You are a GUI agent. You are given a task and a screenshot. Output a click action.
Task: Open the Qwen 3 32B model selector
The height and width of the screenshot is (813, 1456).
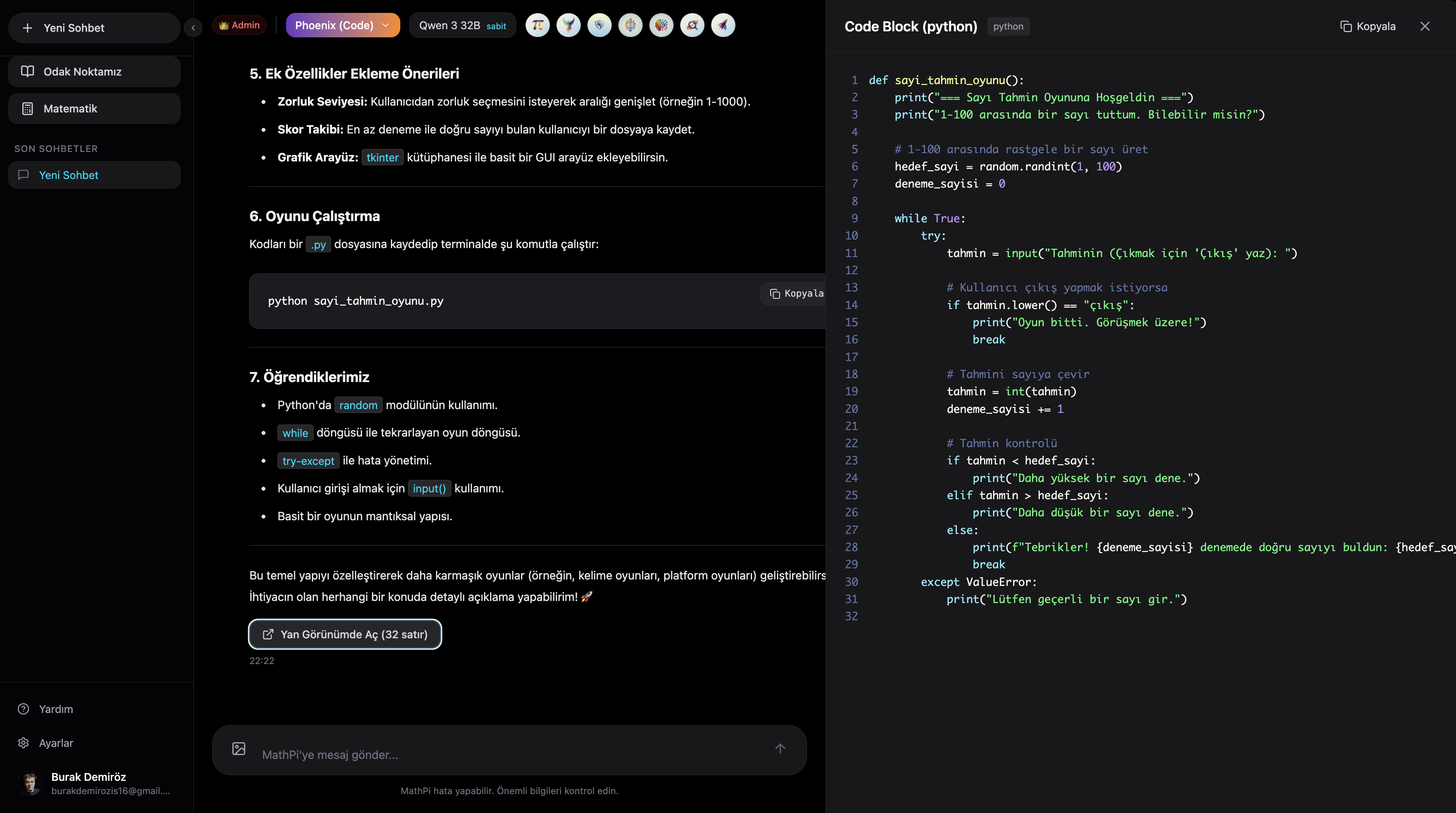tap(462, 25)
